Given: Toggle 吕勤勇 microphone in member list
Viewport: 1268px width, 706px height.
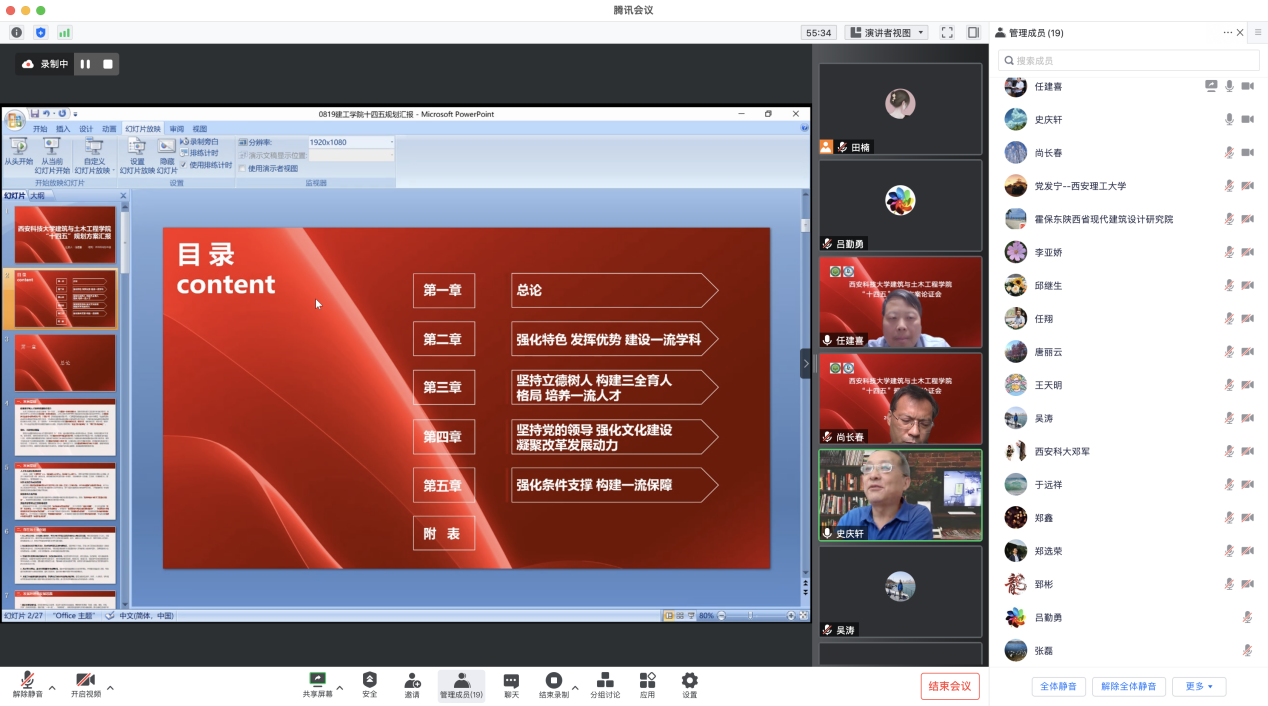Looking at the screenshot, I should pos(1247,617).
